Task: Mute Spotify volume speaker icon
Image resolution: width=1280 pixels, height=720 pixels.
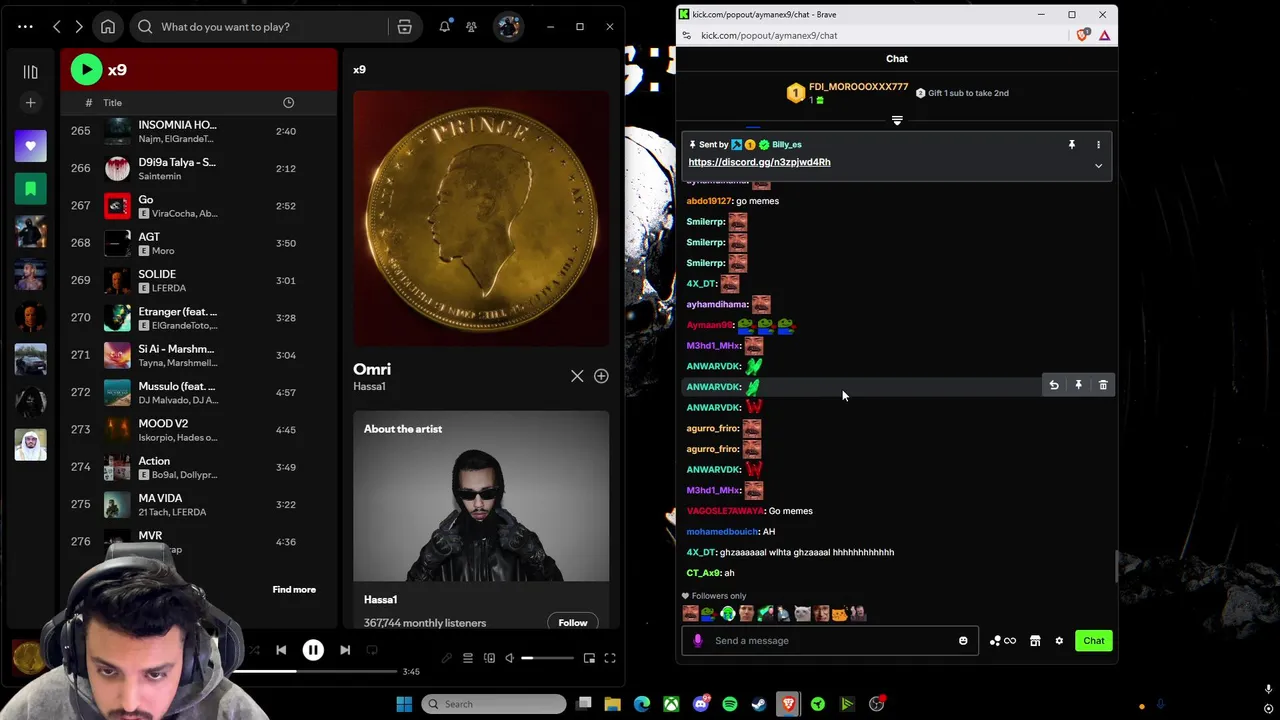Action: [509, 658]
